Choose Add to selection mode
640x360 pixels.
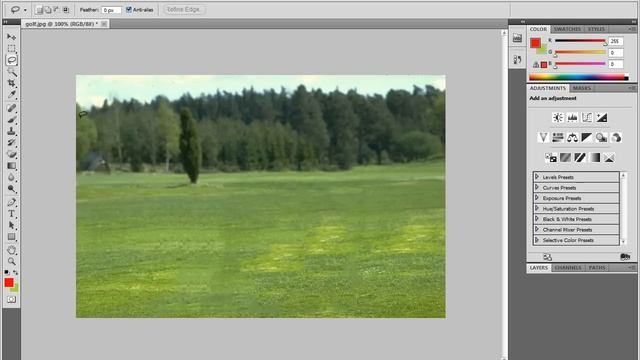point(48,10)
